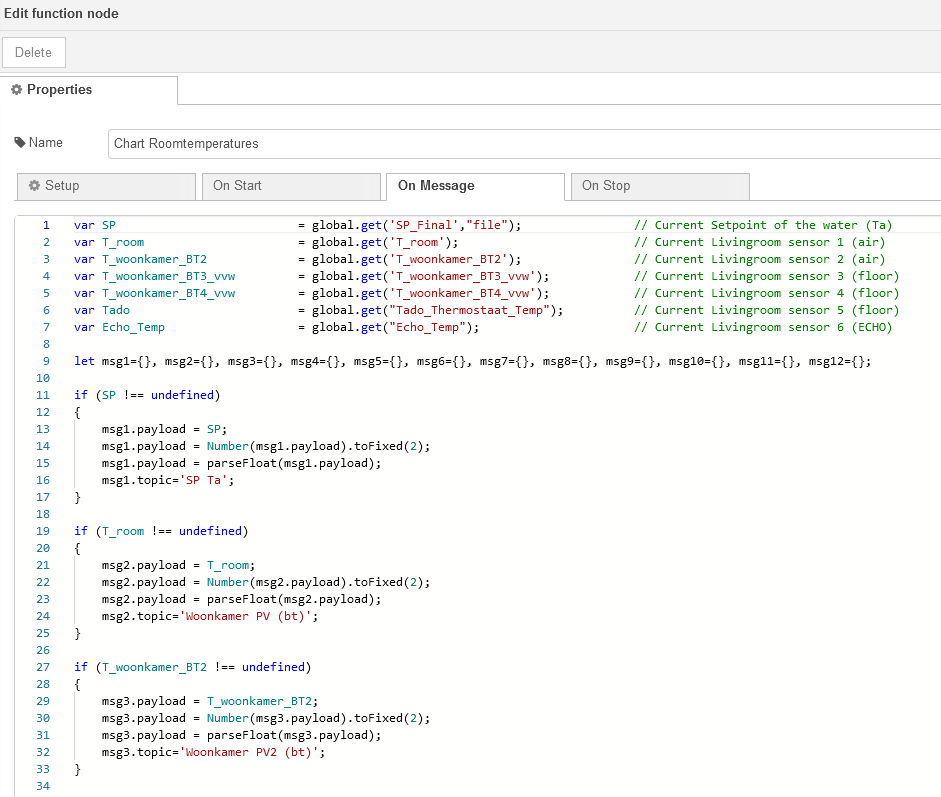941x797 pixels.
Task: Click the Number call on line 14
Action: [225, 446]
